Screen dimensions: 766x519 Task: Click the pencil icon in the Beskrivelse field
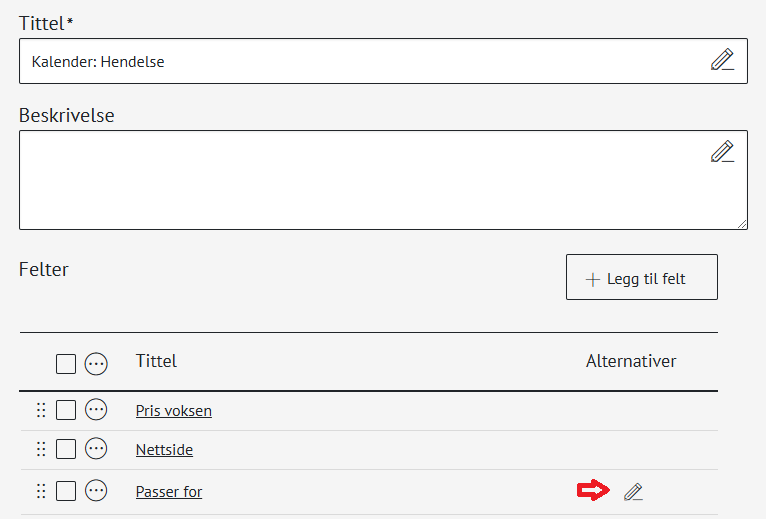click(722, 152)
